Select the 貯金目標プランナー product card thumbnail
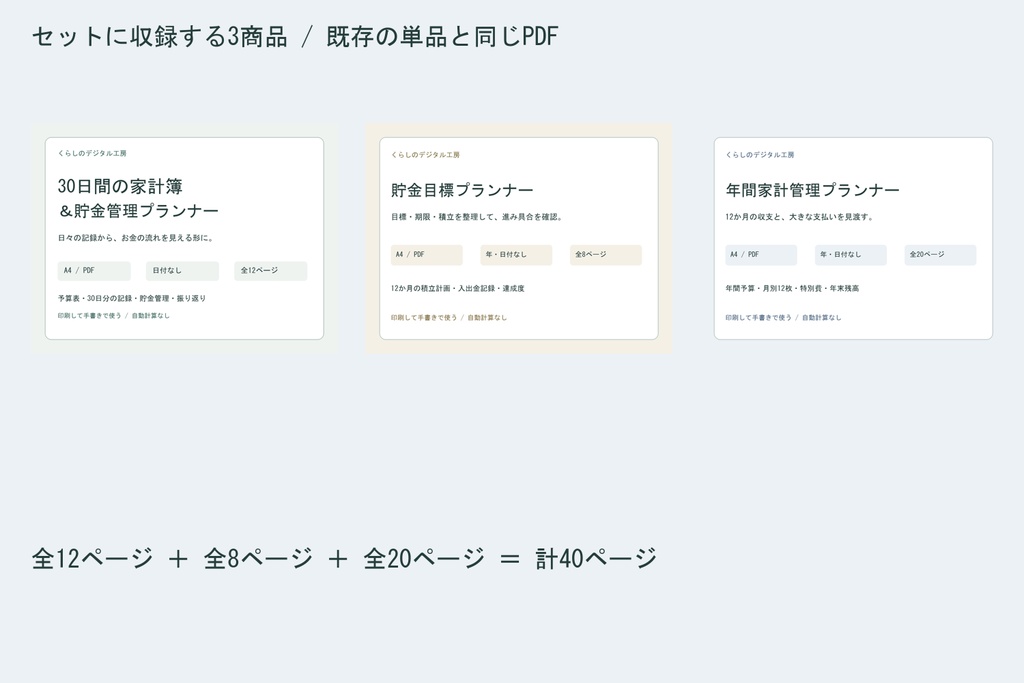 tap(519, 238)
